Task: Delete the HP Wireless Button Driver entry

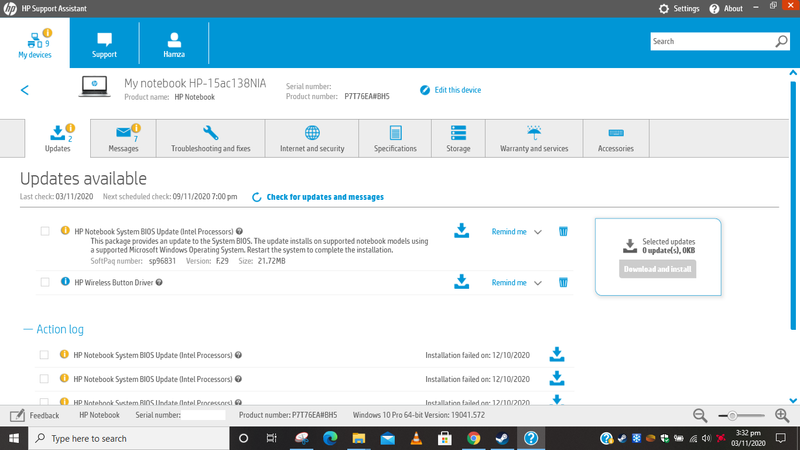Action: (563, 282)
